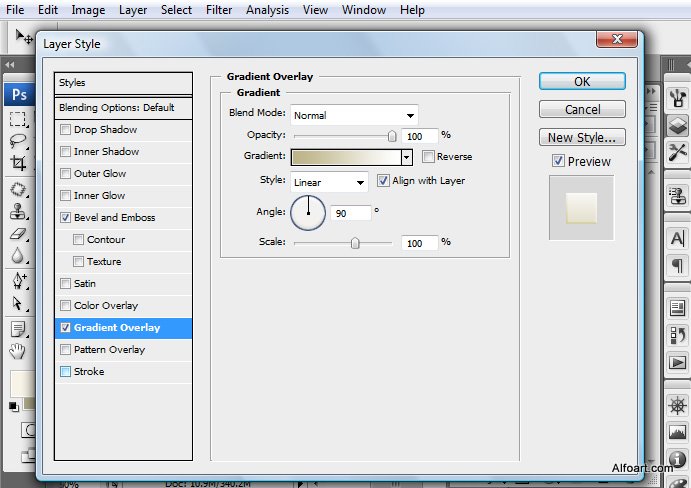The image size is (691, 488).
Task: Open the Layer menu
Action: 132,10
